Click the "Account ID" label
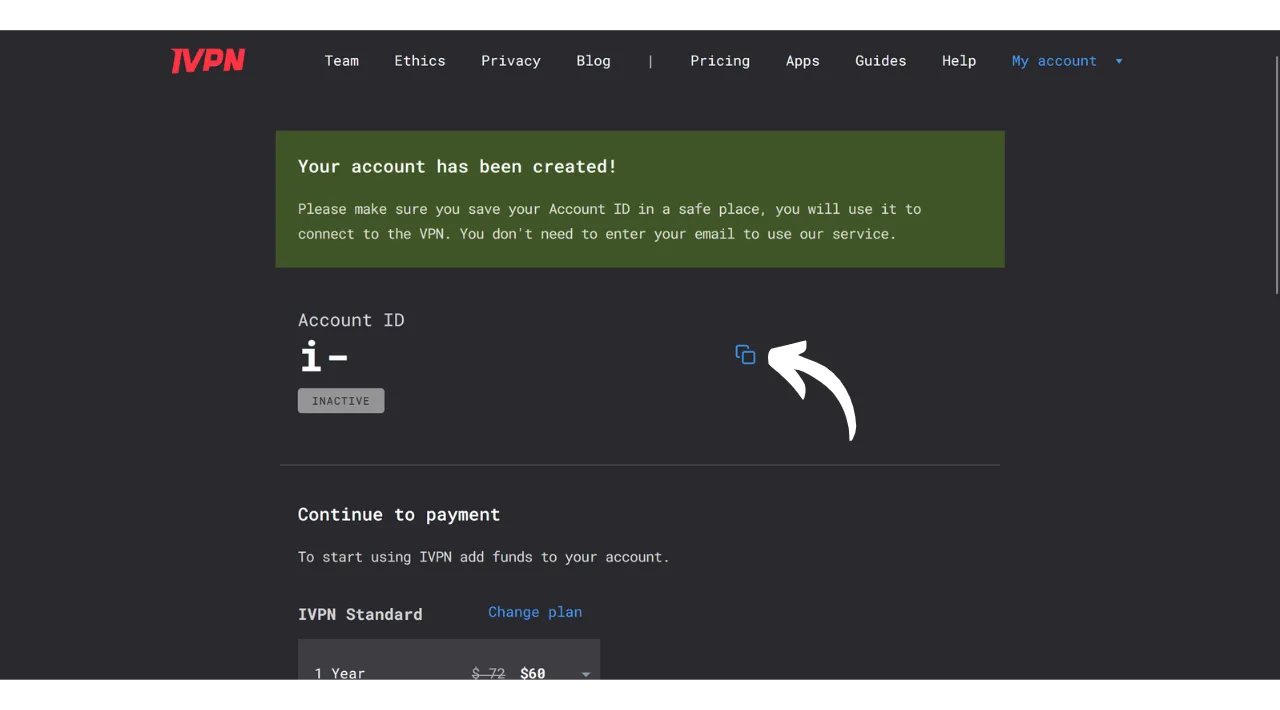 pos(351,320)
